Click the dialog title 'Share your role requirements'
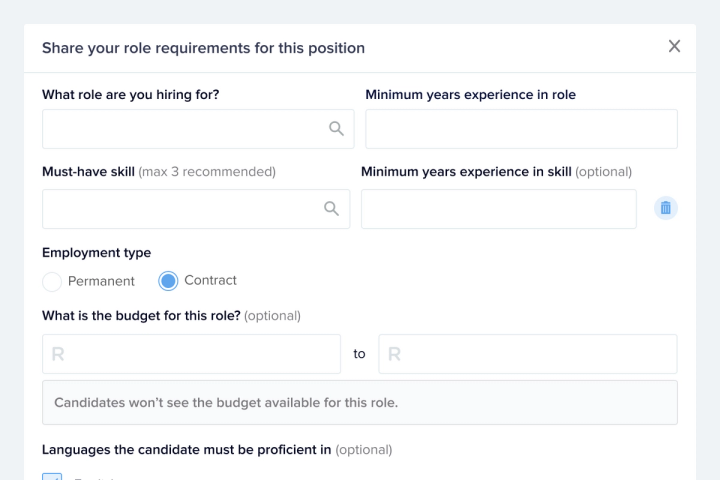 (203, 48)
